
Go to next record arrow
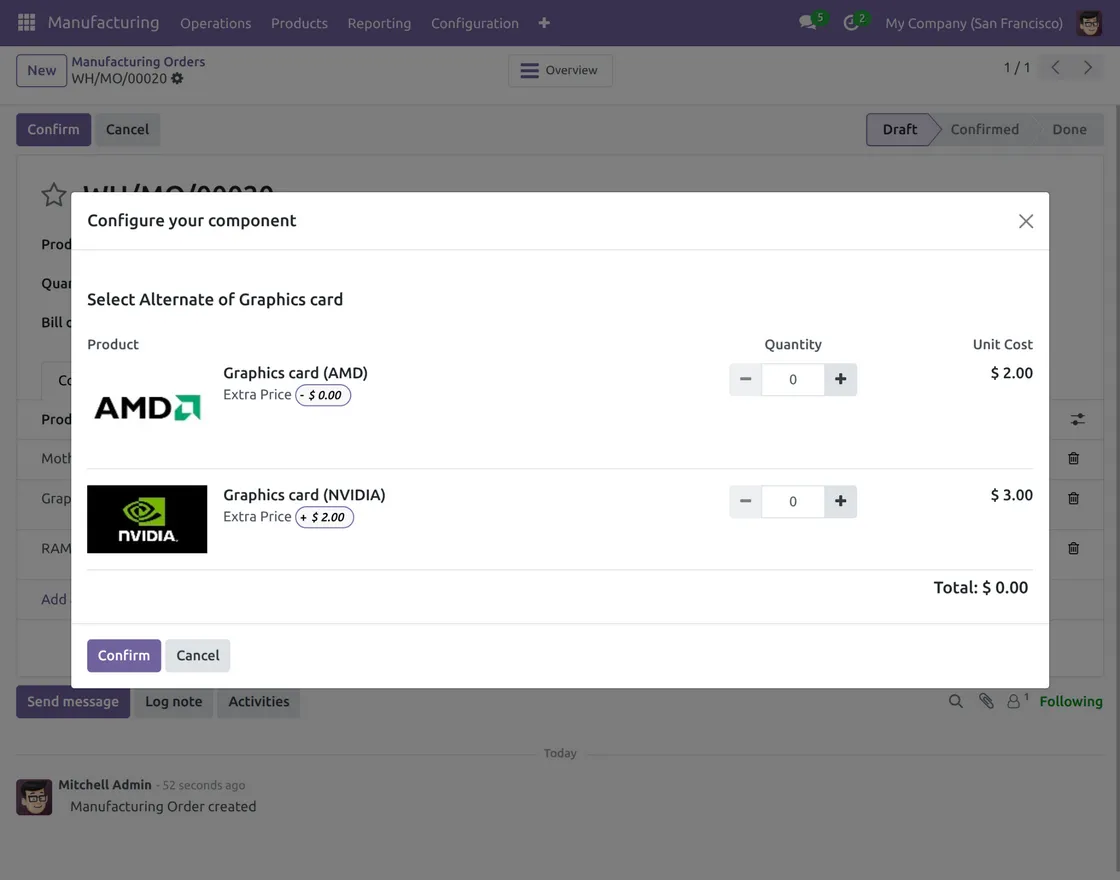coord(1088,68)
